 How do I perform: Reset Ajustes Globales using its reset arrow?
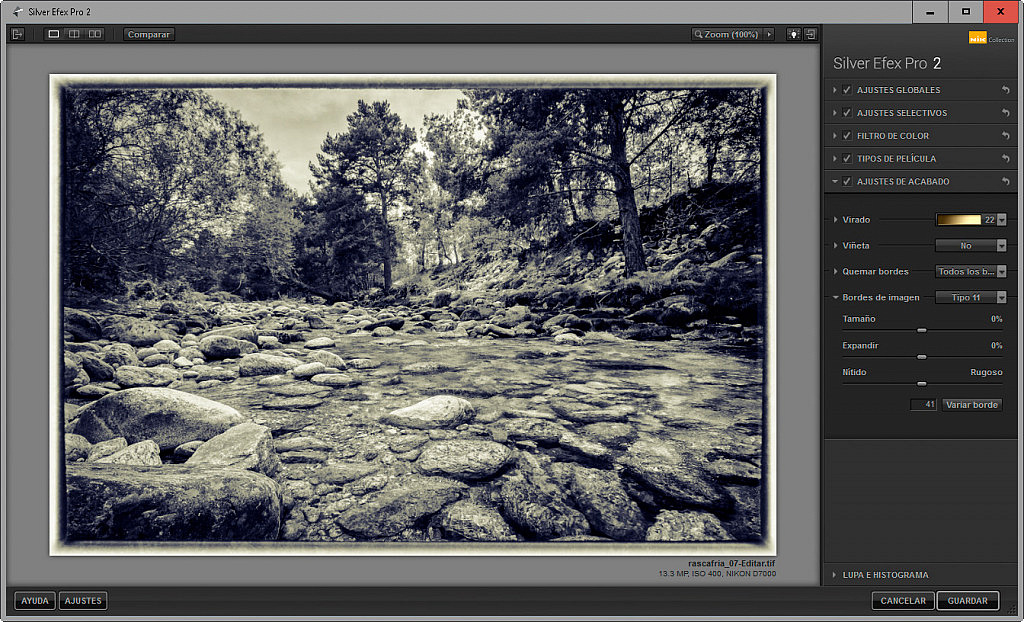tap(1006, 90)
